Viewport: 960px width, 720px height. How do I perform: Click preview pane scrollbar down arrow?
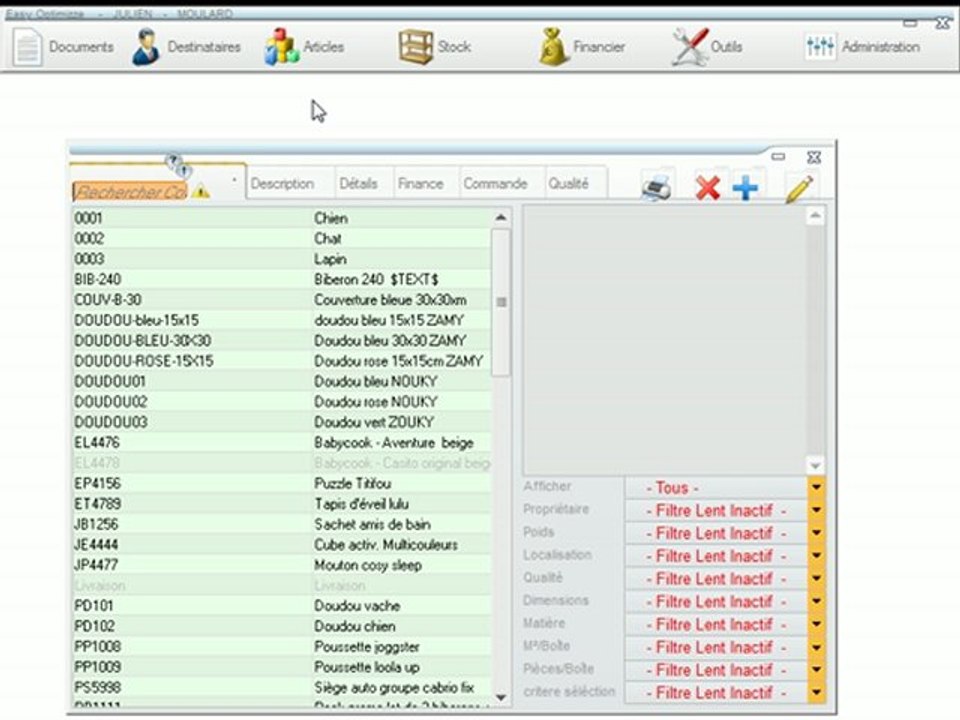(x=815, y=465)
